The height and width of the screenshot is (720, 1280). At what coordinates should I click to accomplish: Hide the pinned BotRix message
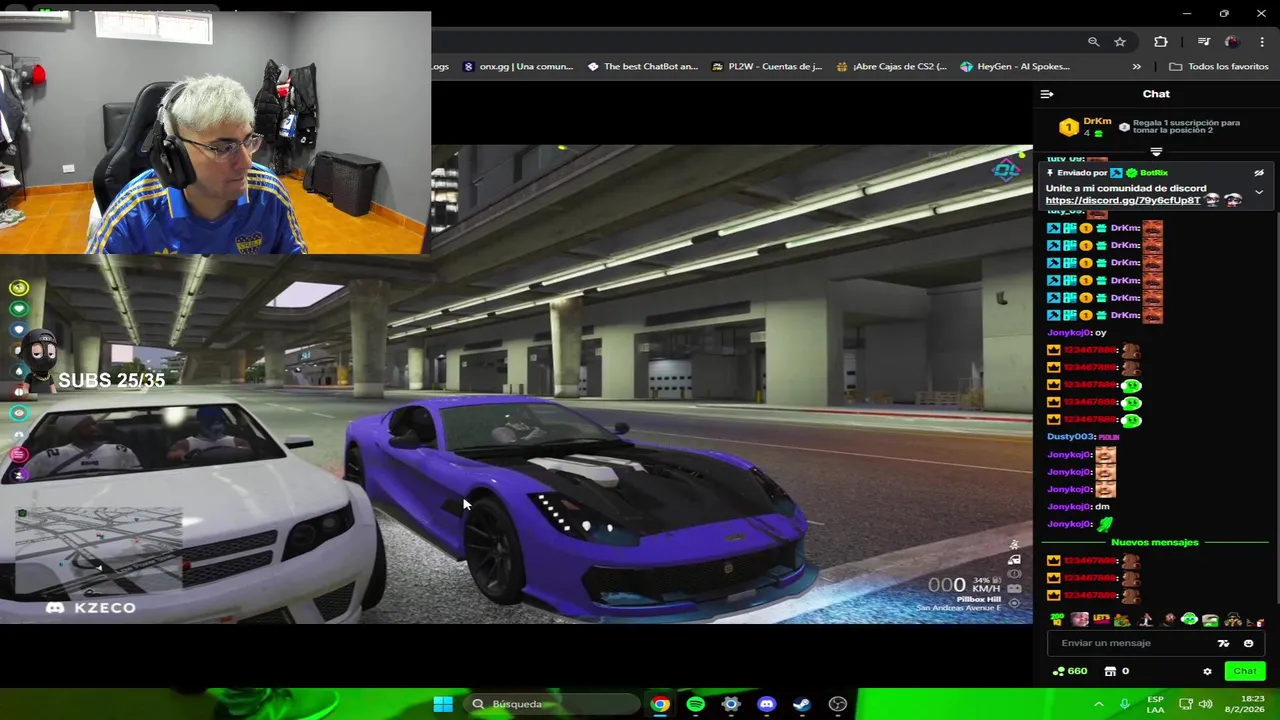(1259, 173)
